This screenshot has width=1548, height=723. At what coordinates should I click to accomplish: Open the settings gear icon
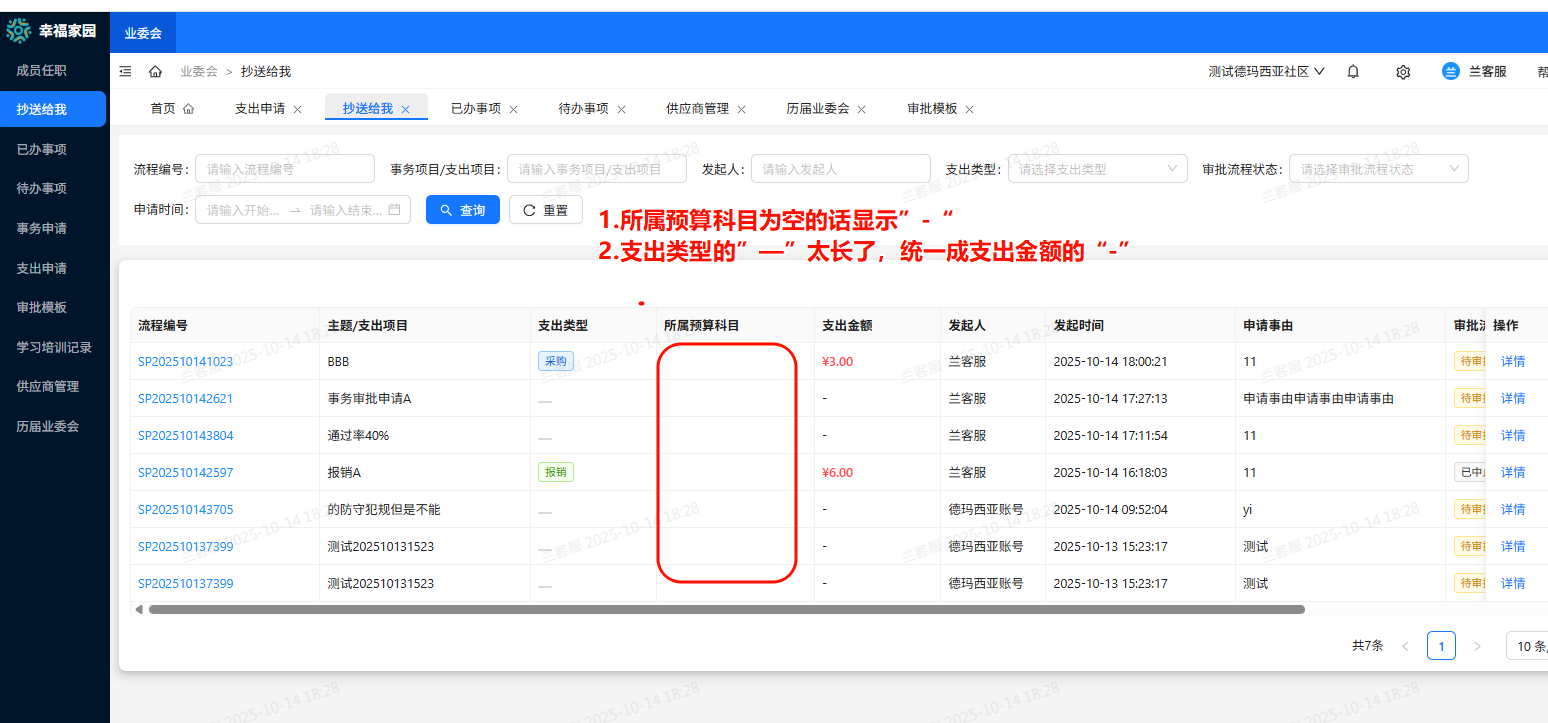coord(1402,71)
